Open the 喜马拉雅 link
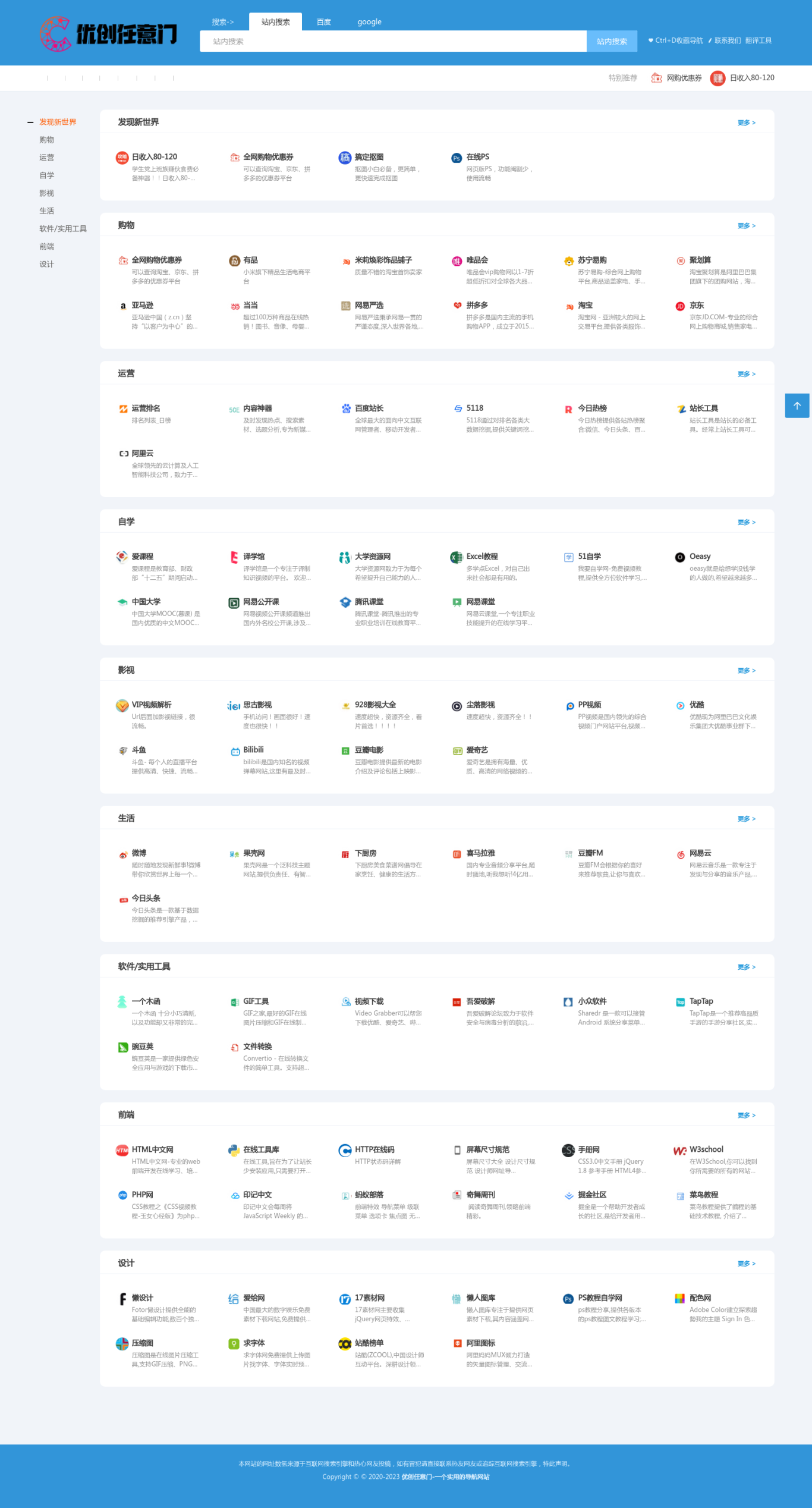The height and width of the screenshot is (1508, 812). (481, 853)
